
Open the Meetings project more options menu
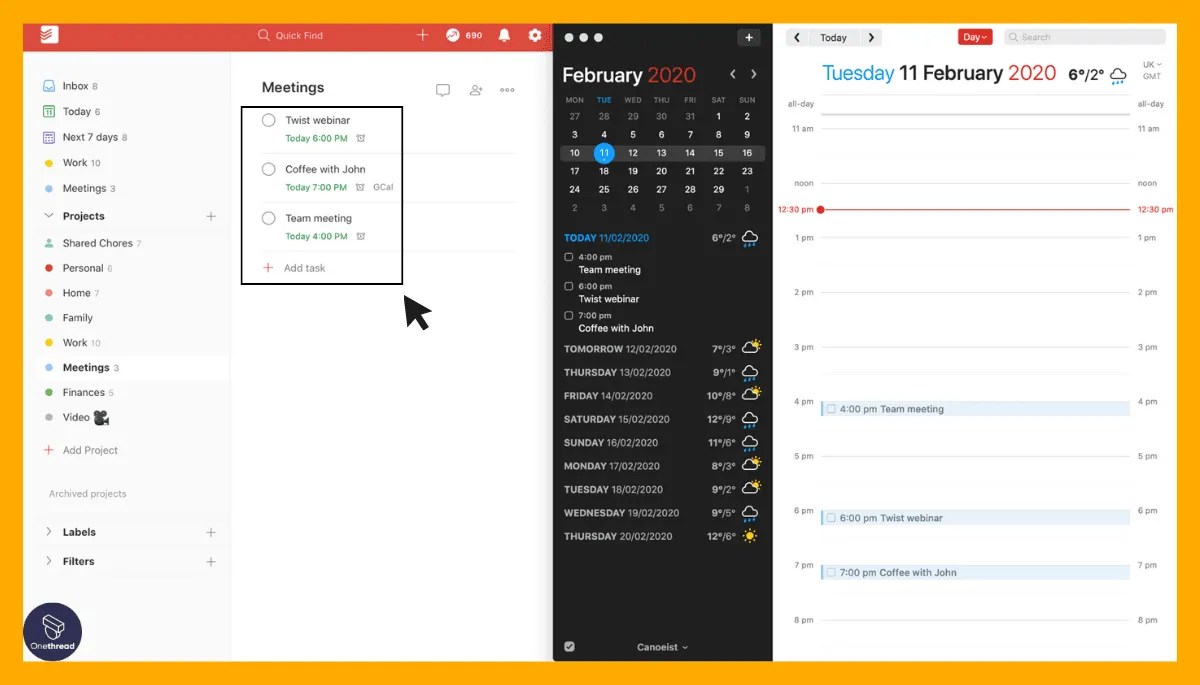point(507,90)
